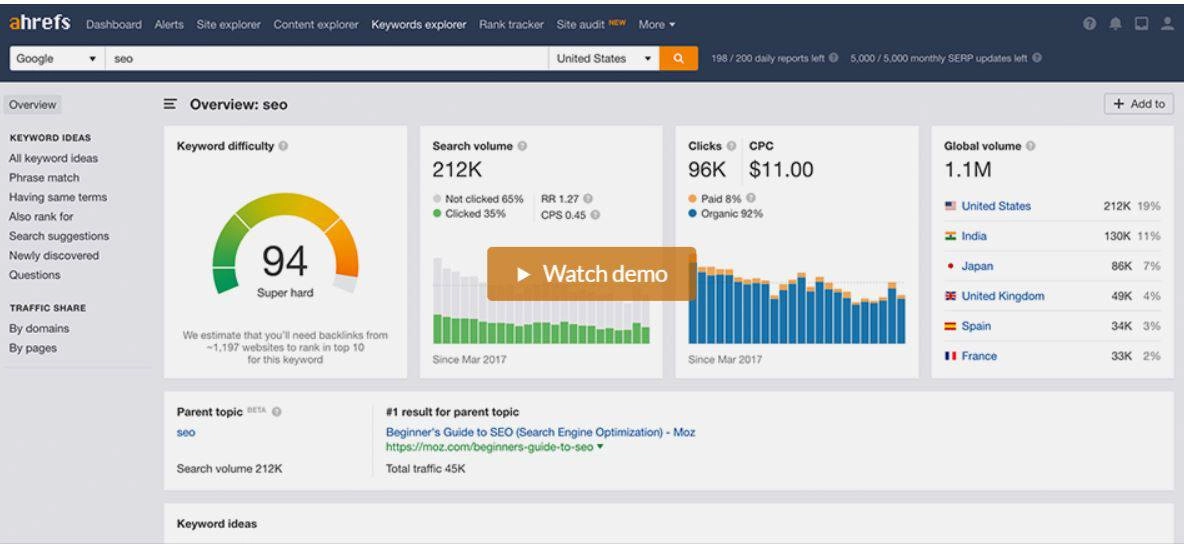Click the Global volume info icon
This screenshot has width=1184, height=548.
(x=1031, y=146)
